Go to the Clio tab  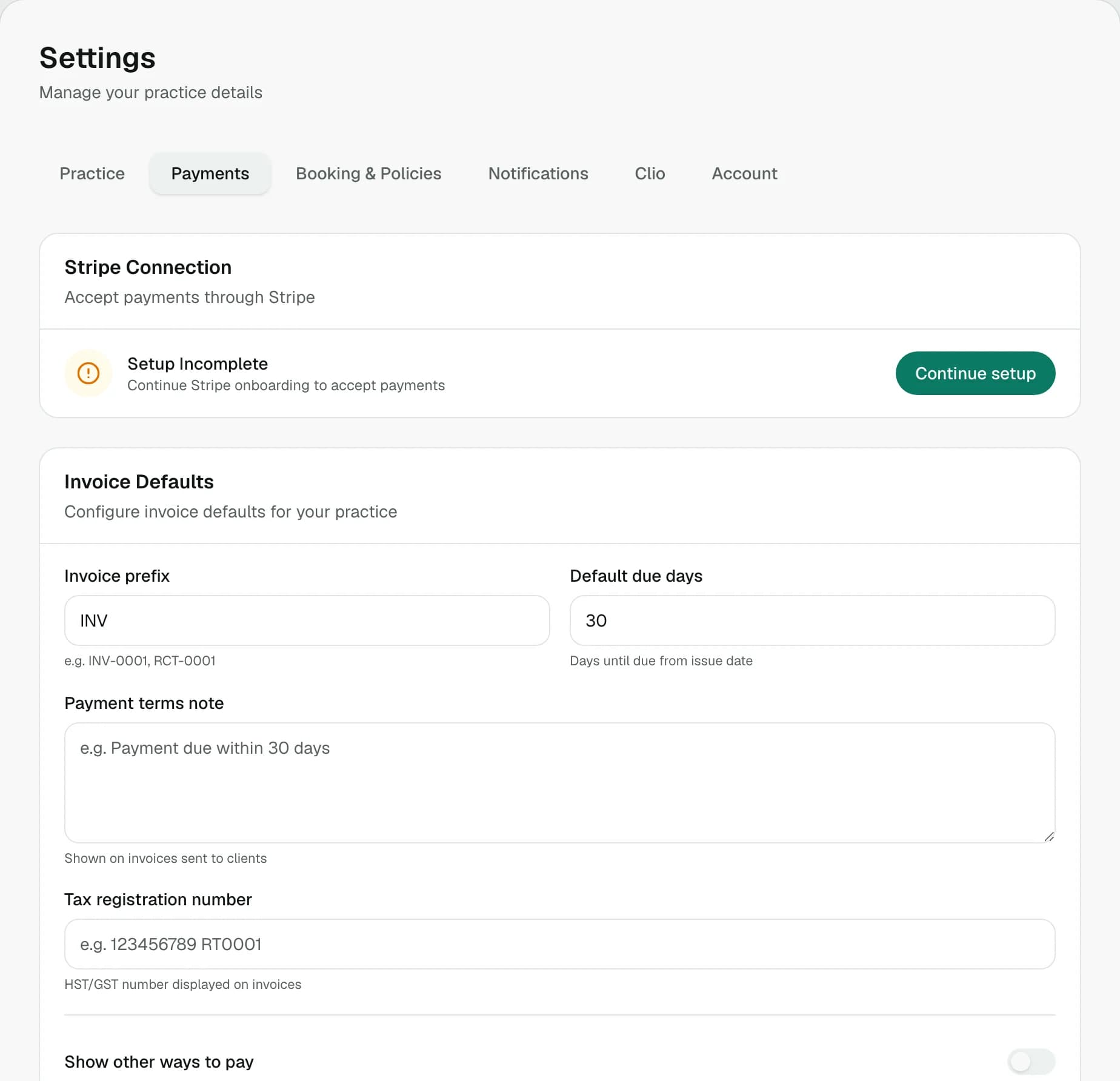point(650,173)
